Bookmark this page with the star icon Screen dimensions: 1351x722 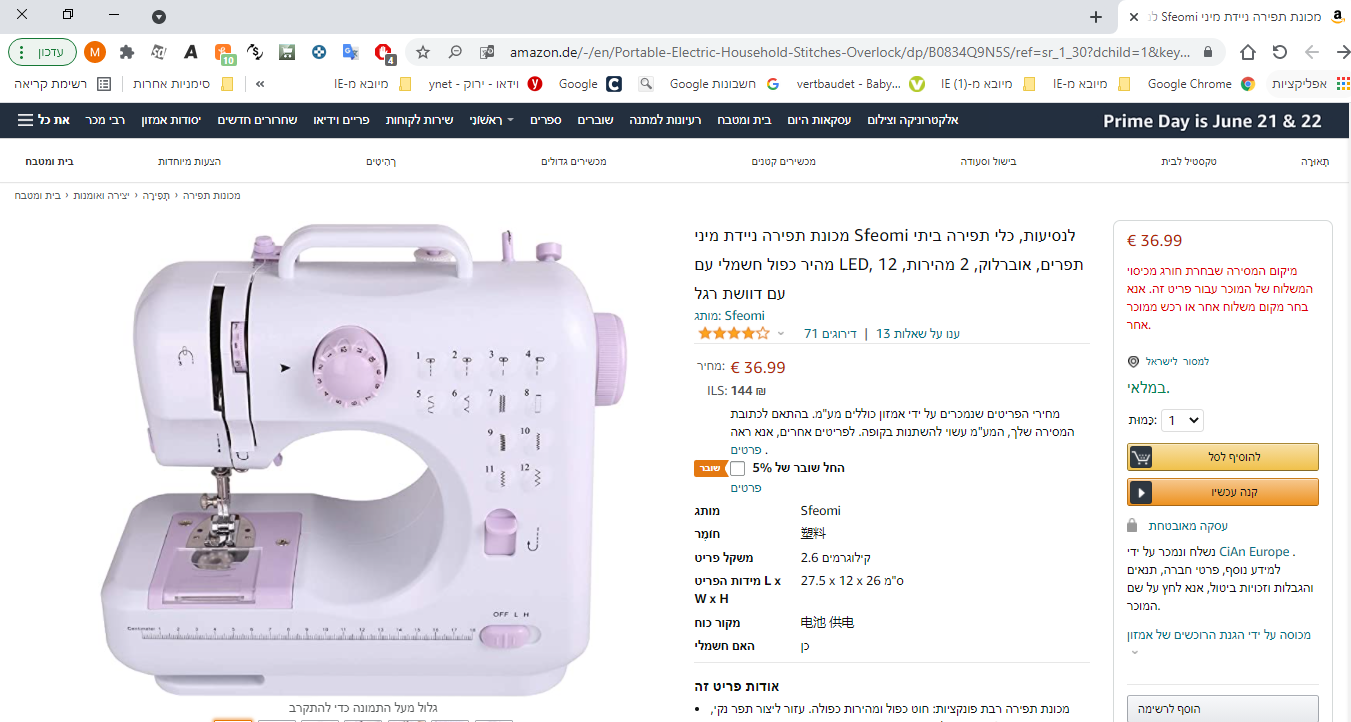[x=422, y=51]
